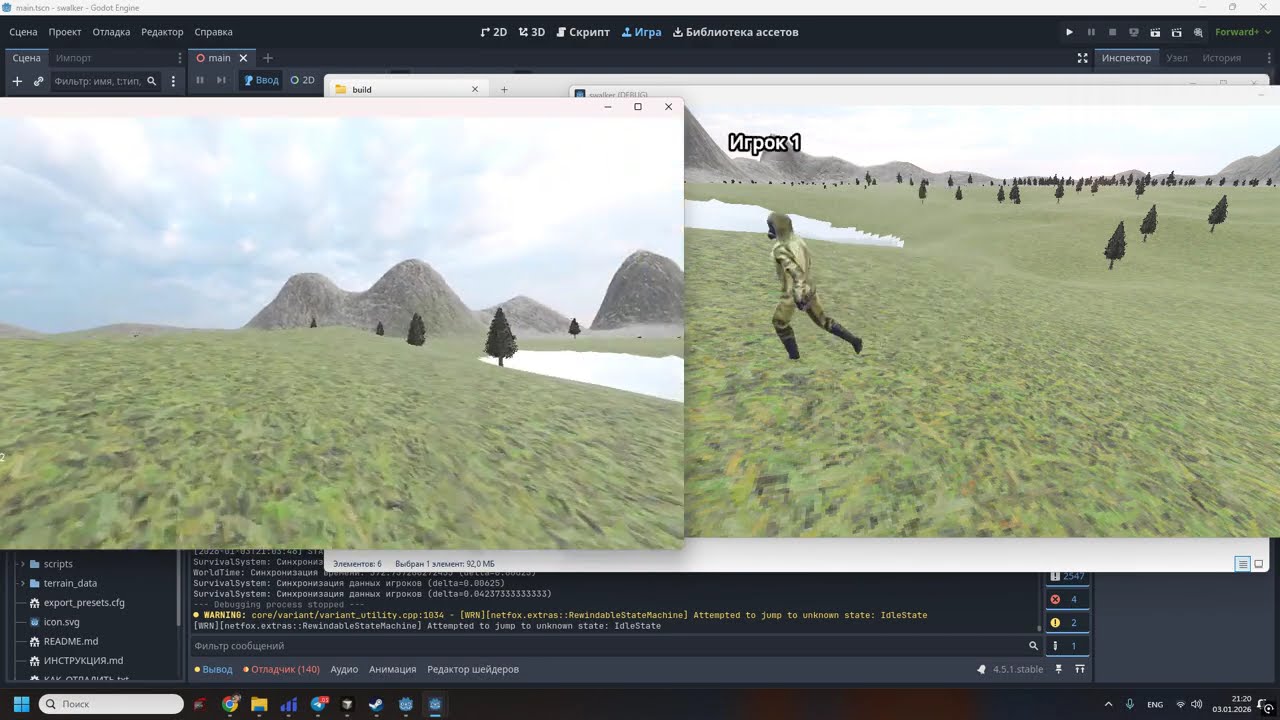This screenshot has width=1280, height=720.
Task: Select the Инспектор tab
Action: click(1126, 58)
